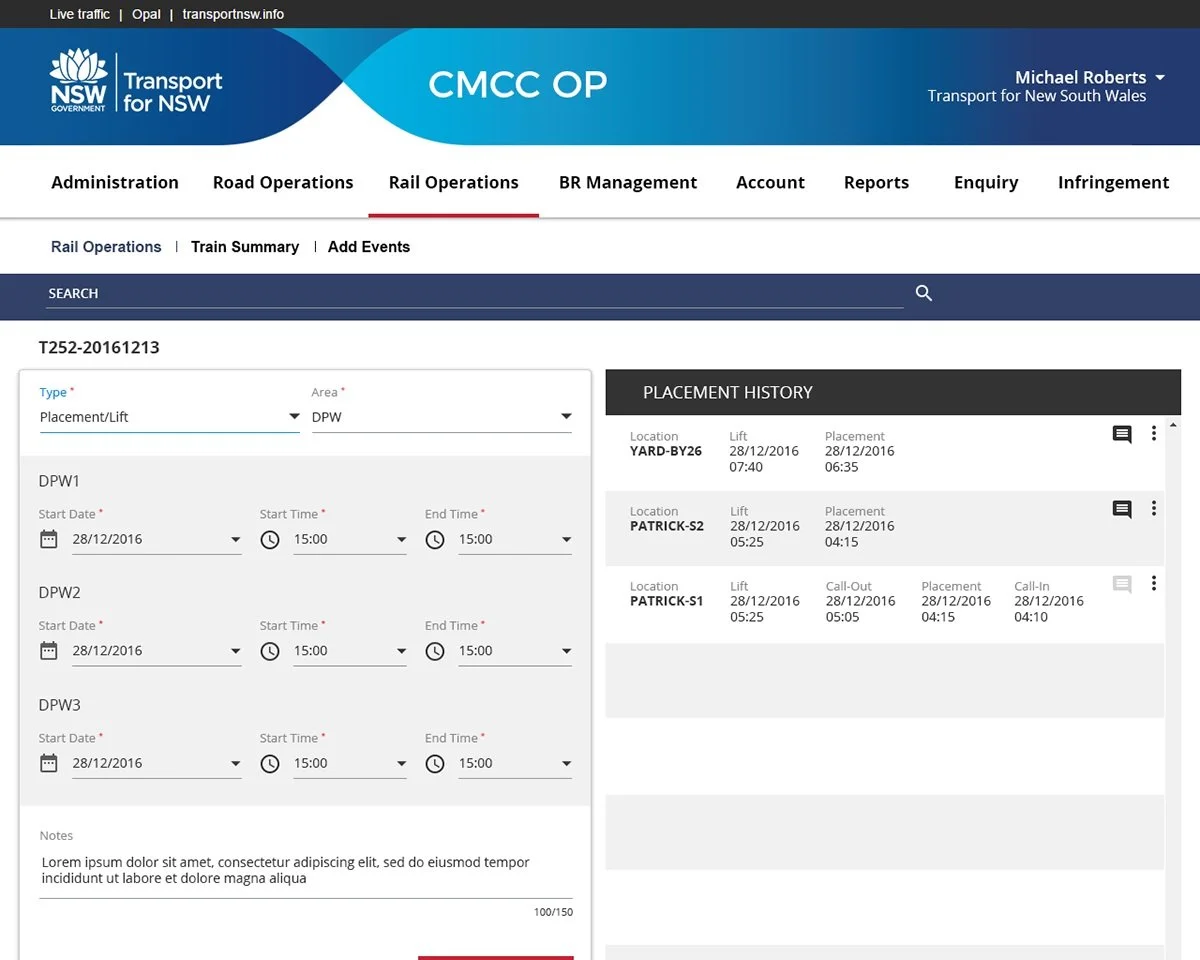1200x960 pixels.
Task: Select the Rail Operations main tab
Action: coord(454,182)
